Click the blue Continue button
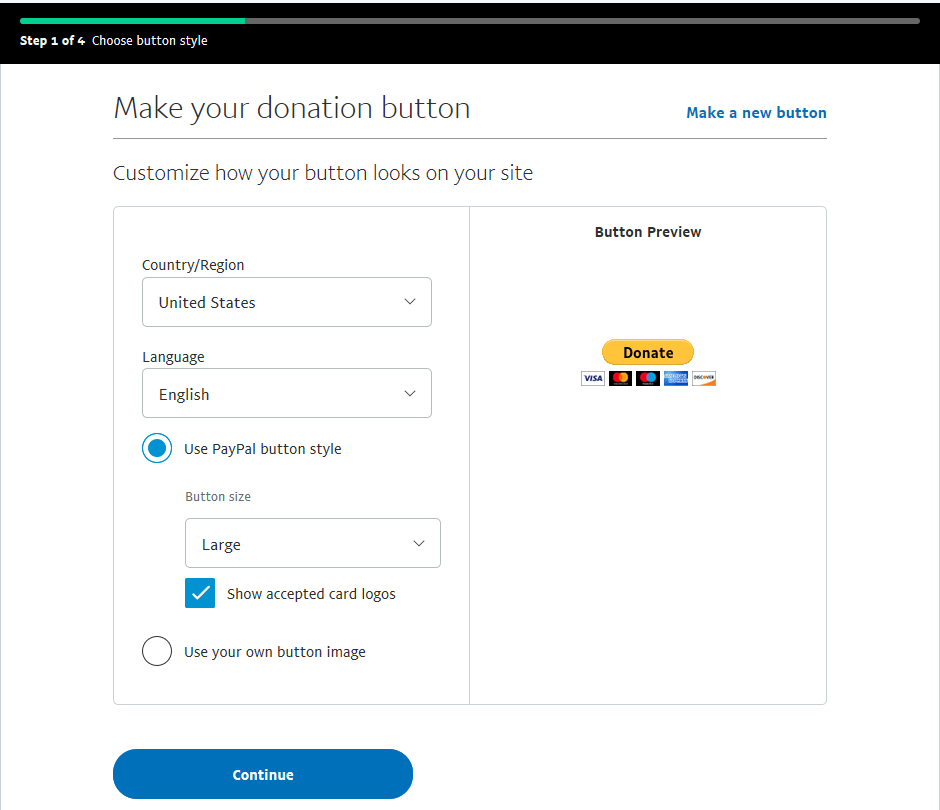 point(263,774)
